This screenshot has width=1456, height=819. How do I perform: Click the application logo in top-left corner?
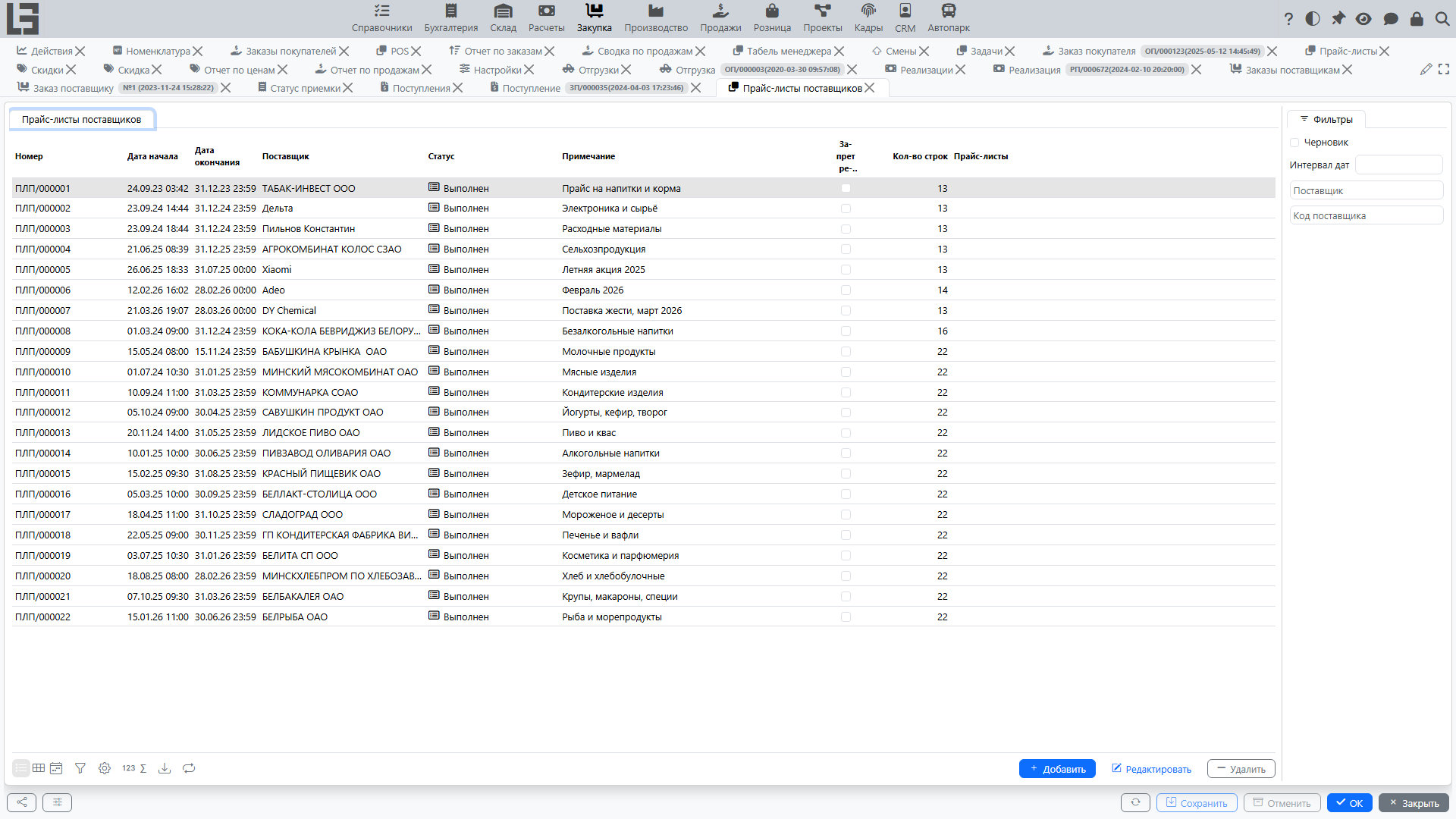click(x=23, y=18)
